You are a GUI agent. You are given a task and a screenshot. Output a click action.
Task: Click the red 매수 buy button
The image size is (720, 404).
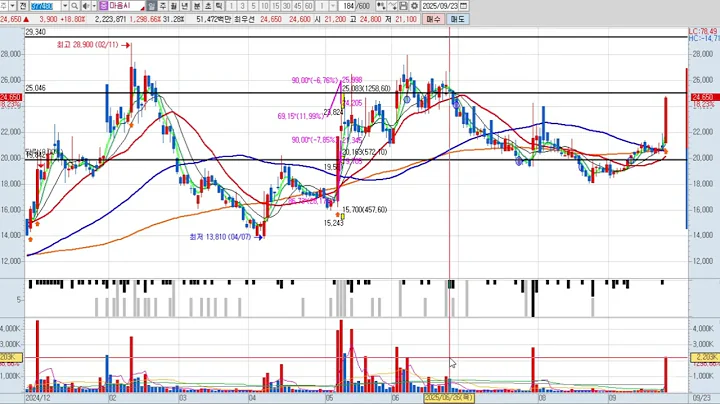pos(433,19)
